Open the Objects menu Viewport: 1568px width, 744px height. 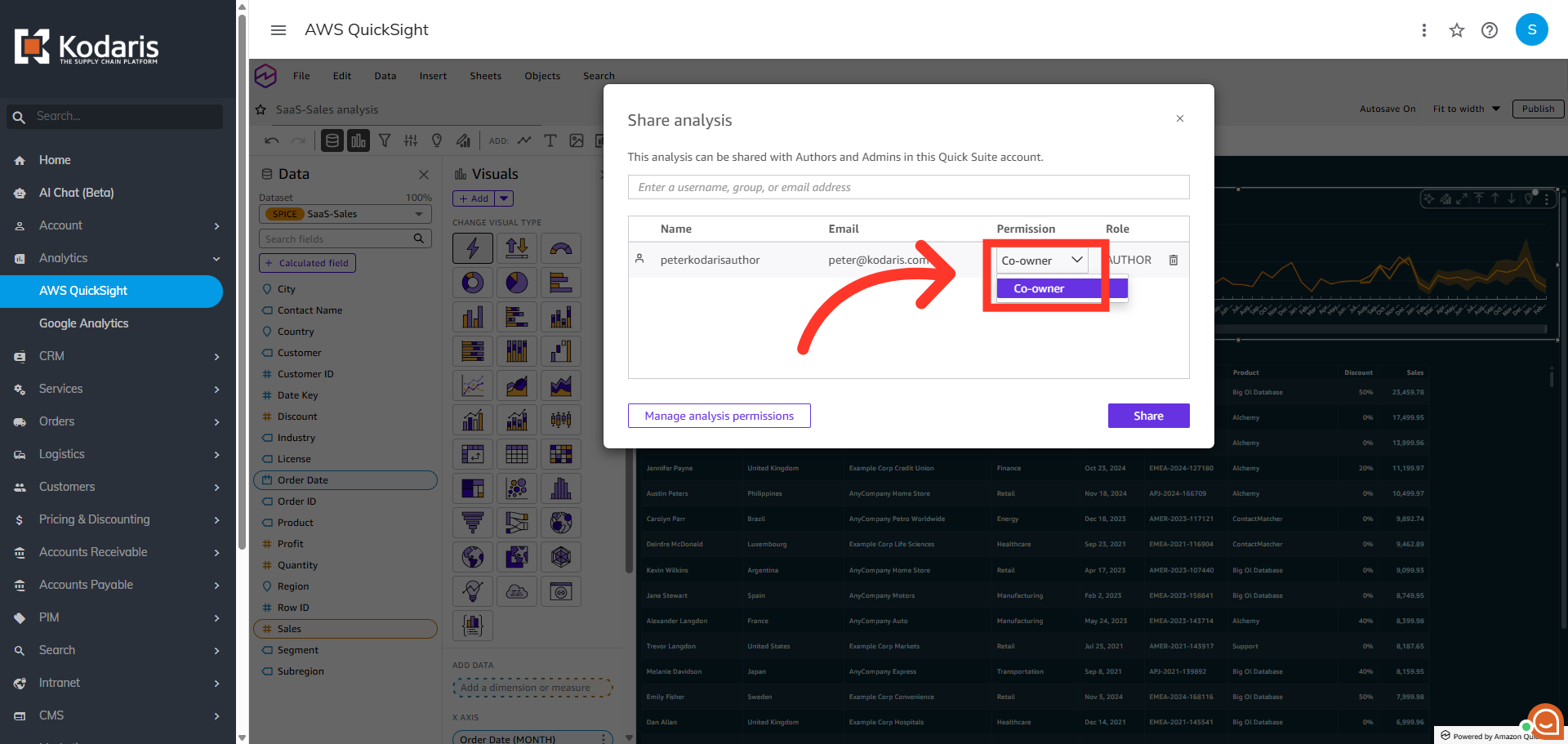[542, 76]
